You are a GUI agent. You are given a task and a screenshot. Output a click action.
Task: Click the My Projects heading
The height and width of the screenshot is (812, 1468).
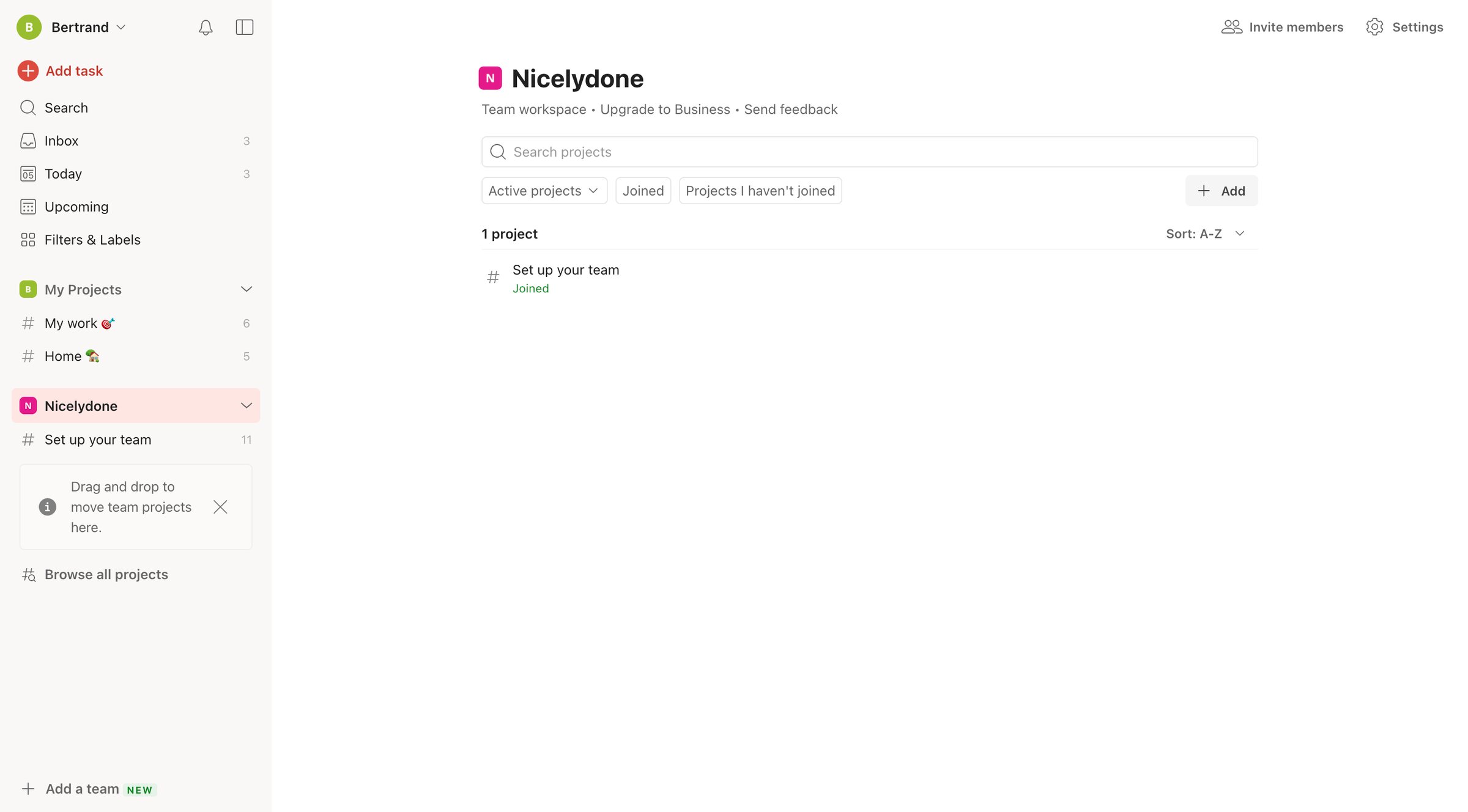click(83, 289)
